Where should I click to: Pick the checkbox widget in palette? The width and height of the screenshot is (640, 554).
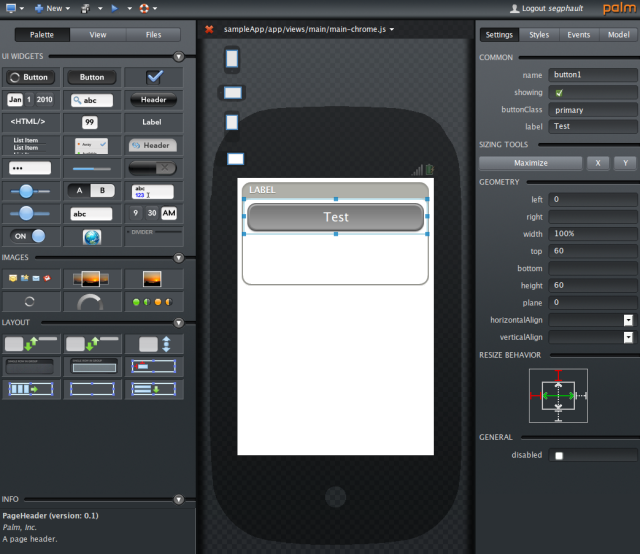click(x=154, y=77)
